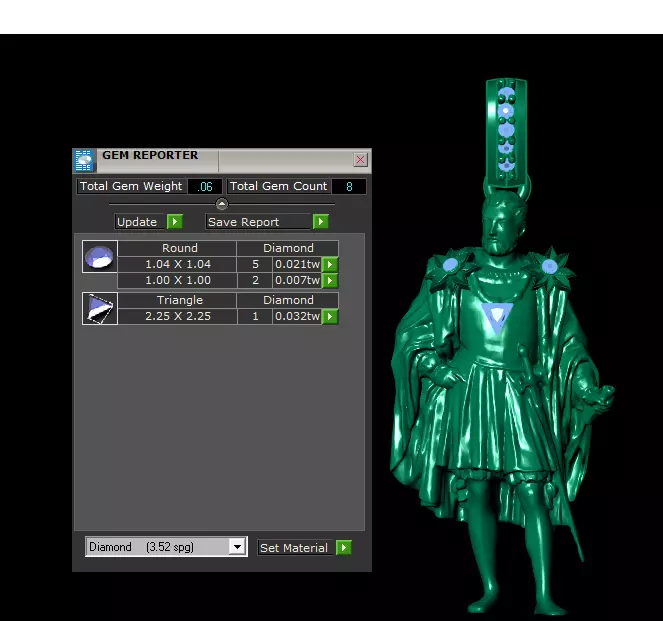Screen dimensions: 663x621
Task: Click the Diamond label in Round row
Action: [x=288, y=248]
